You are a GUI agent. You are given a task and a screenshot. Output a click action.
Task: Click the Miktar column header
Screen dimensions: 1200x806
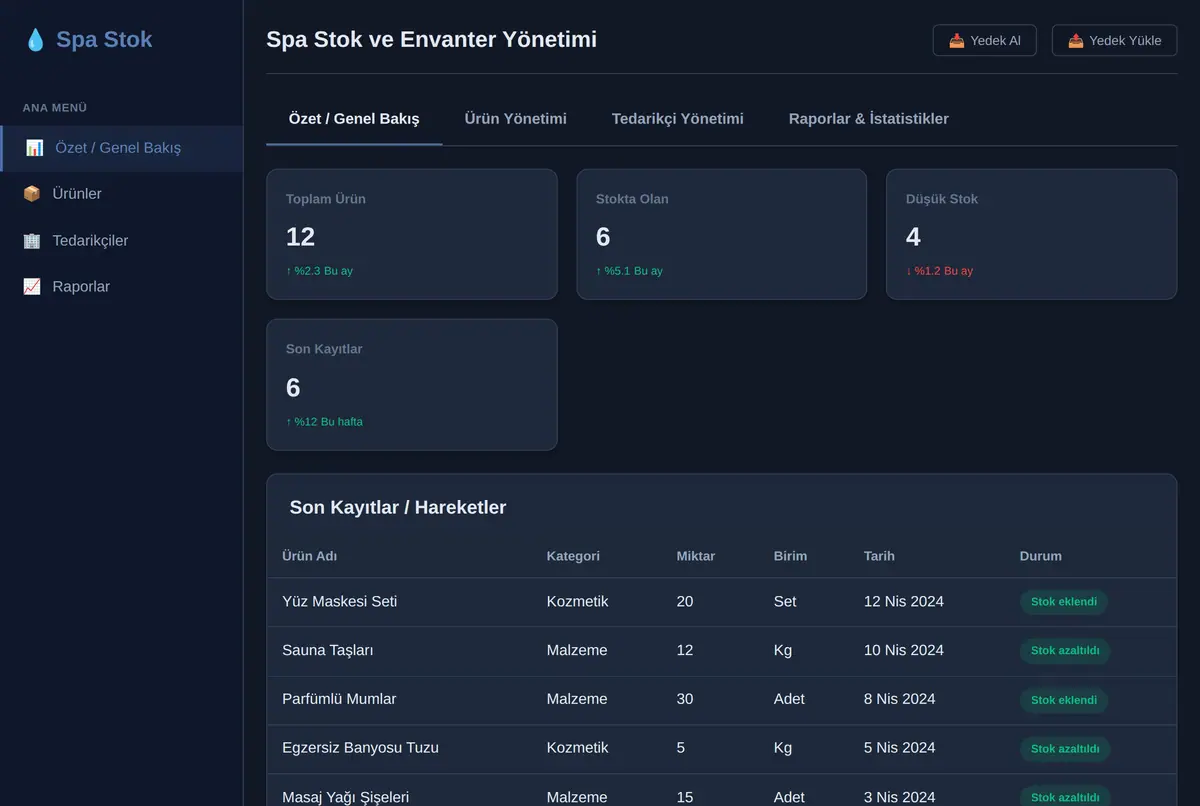pyautogui.click(x=696, y=556)
